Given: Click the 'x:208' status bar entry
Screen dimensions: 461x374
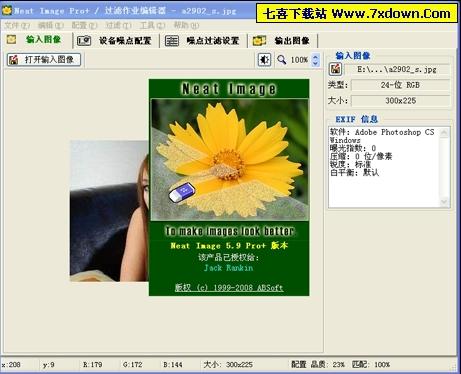Looking at the screenshot, I should click(11, 365).
